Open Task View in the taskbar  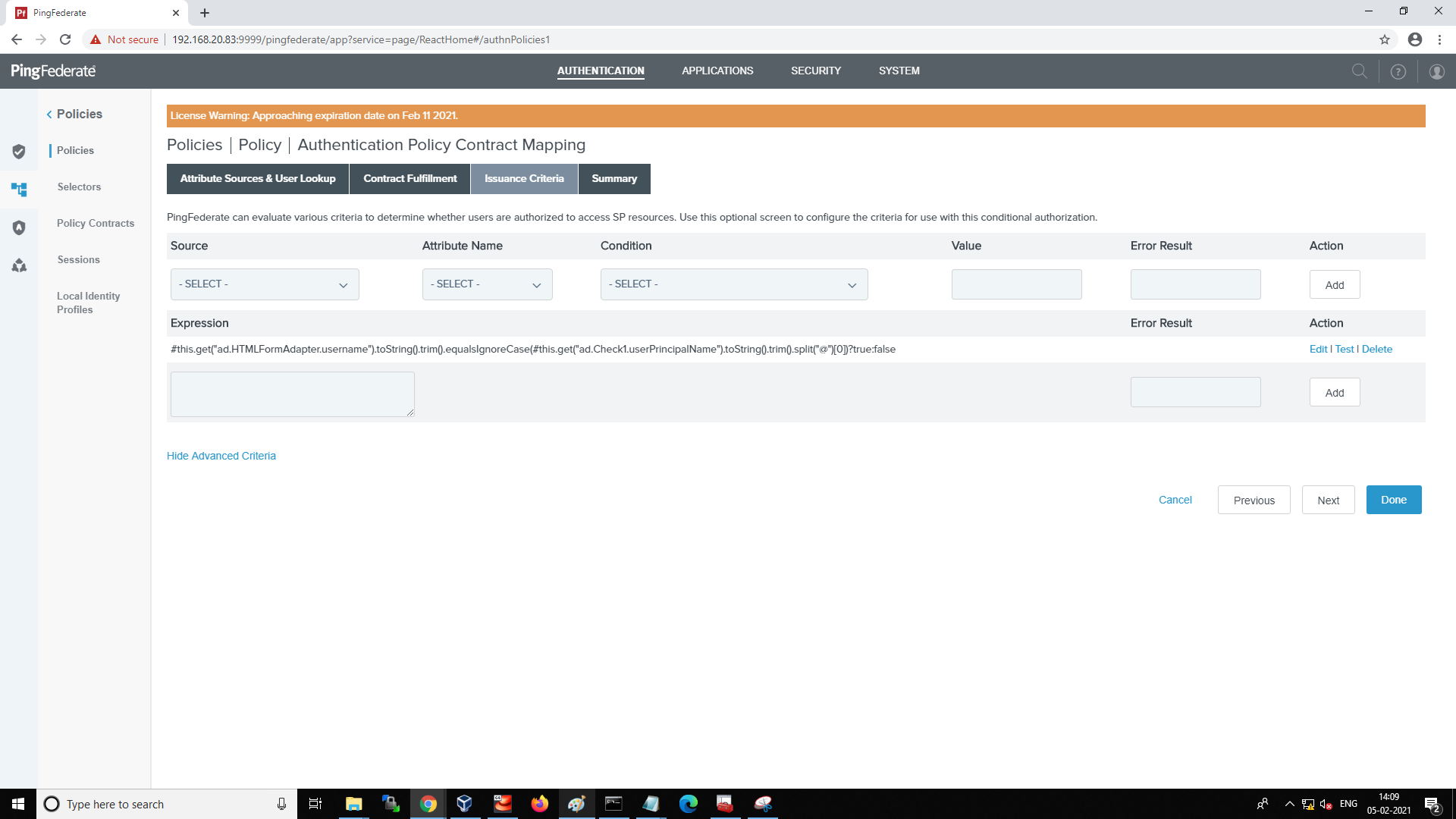pos(315,804)
